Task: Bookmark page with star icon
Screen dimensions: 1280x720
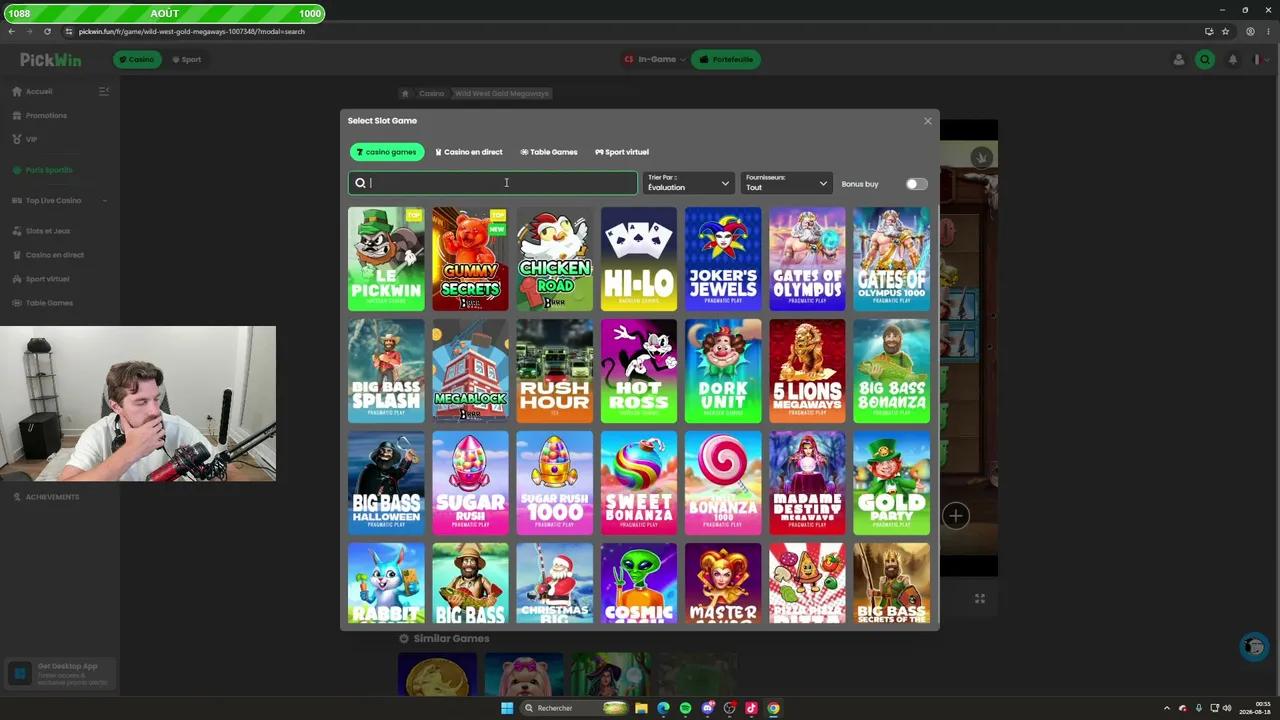Action: pyautogui.click(x=1225, y=31)
